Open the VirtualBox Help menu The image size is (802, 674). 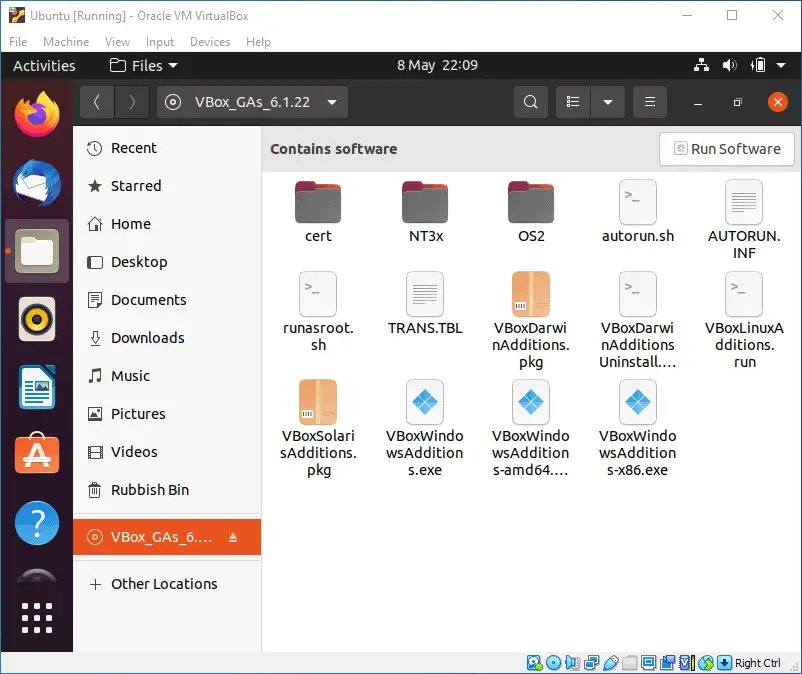pyautogui.click(x=258, y=42)
